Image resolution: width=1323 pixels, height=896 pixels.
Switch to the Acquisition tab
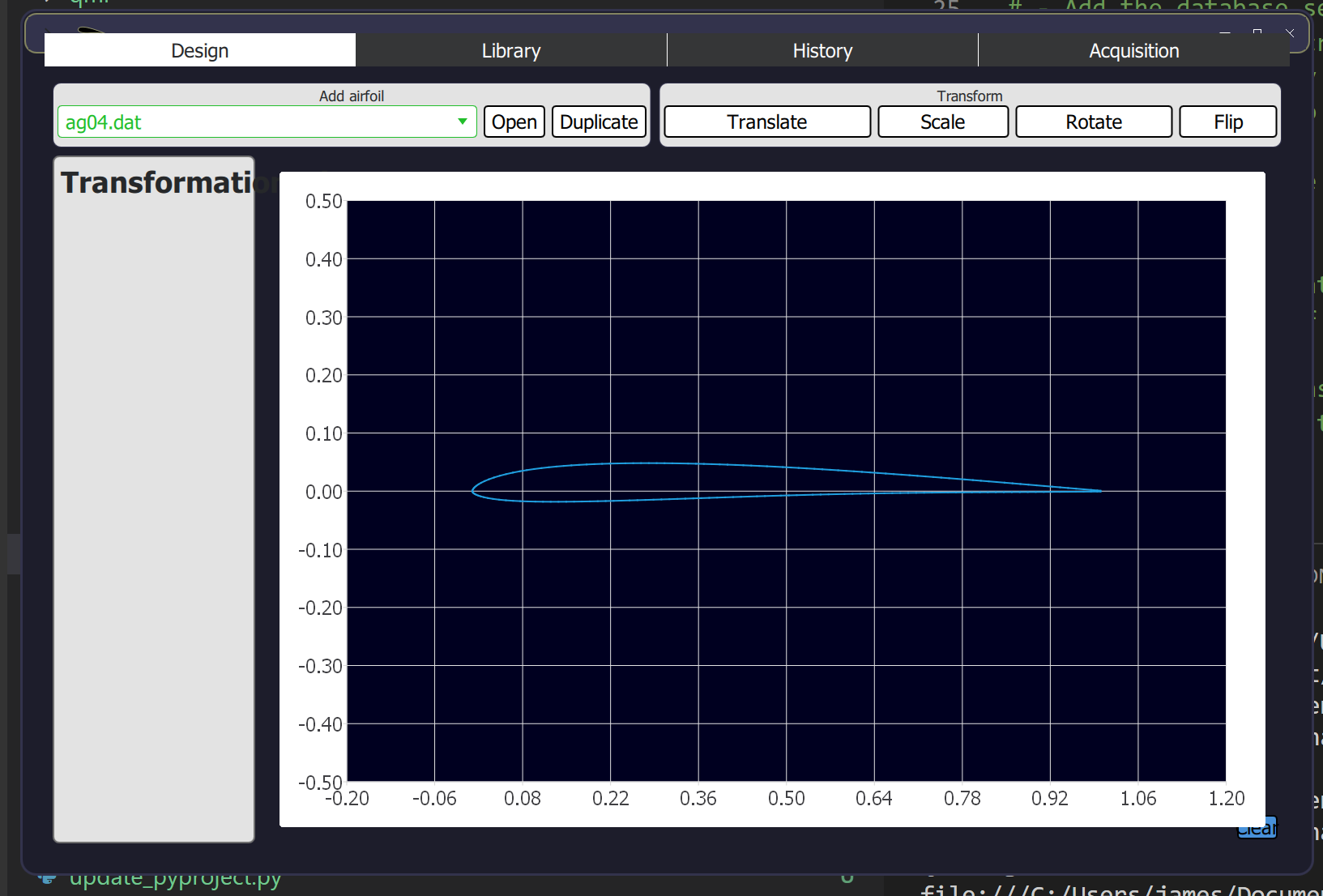tap(1133, 50)
